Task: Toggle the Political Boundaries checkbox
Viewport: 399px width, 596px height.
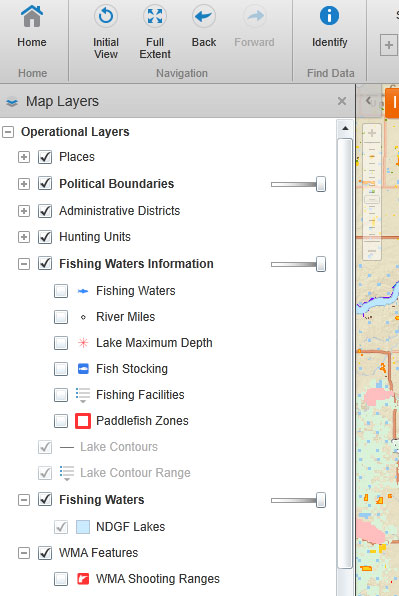Action: point(45,184)
